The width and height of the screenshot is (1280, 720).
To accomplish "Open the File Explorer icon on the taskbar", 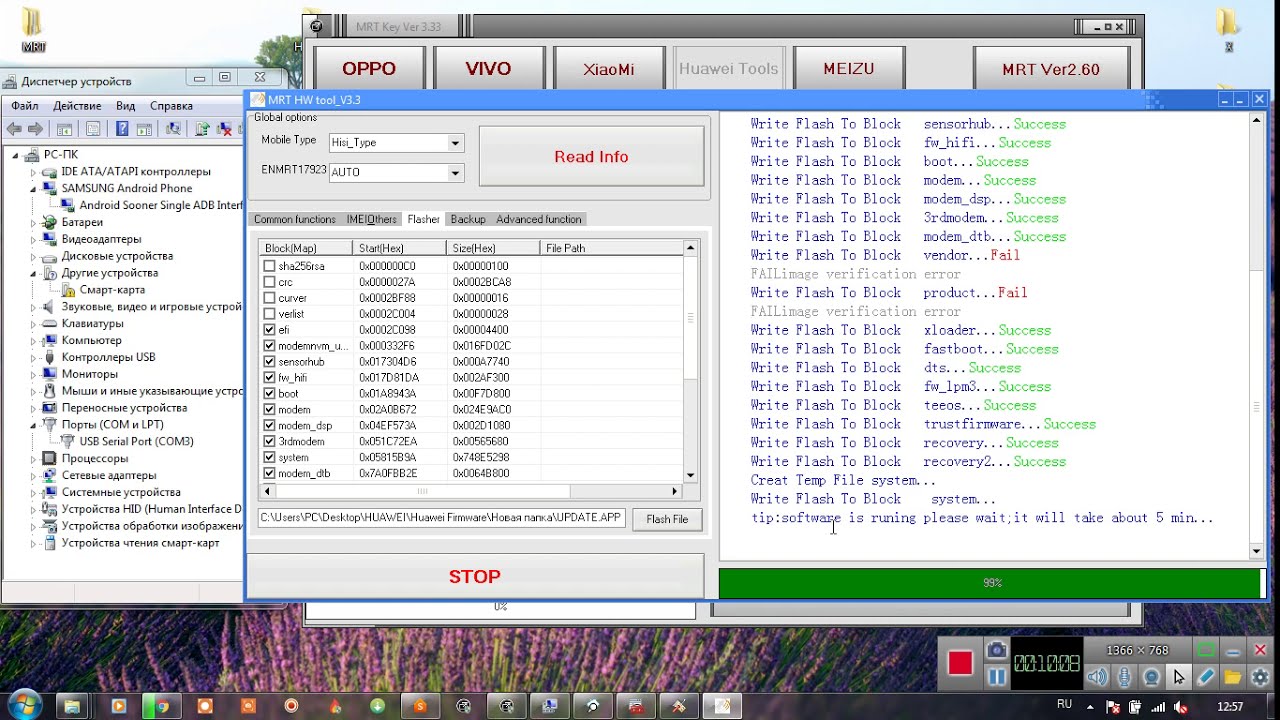I will 73,706.
